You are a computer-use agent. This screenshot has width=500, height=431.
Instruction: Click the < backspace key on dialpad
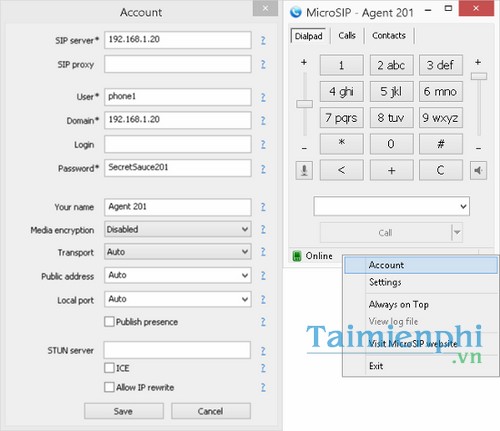click(x=342, y=170)
